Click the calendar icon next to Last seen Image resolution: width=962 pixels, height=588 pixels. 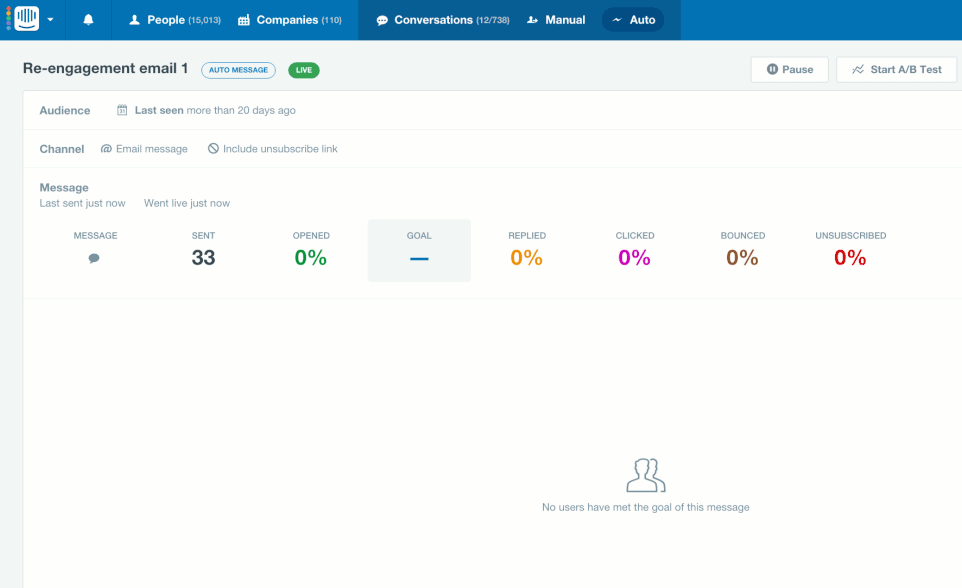(122, 110)
